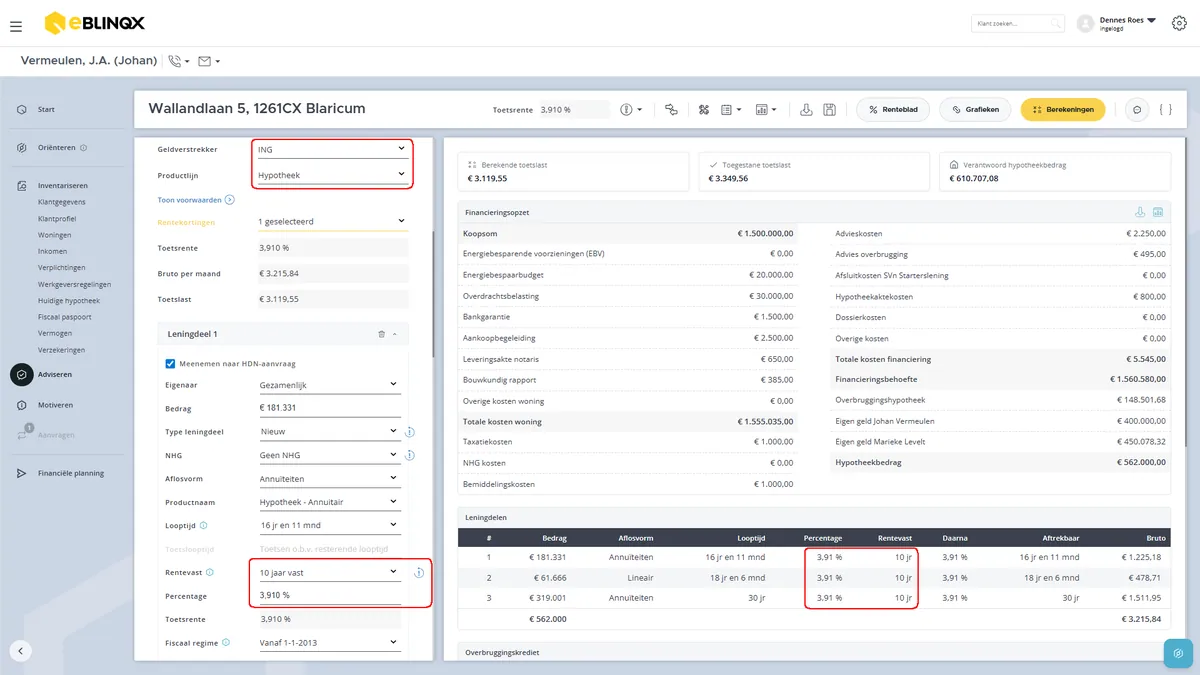
Task: Open Huidige hypotheek in sidebar
Action: pos(69,301)
